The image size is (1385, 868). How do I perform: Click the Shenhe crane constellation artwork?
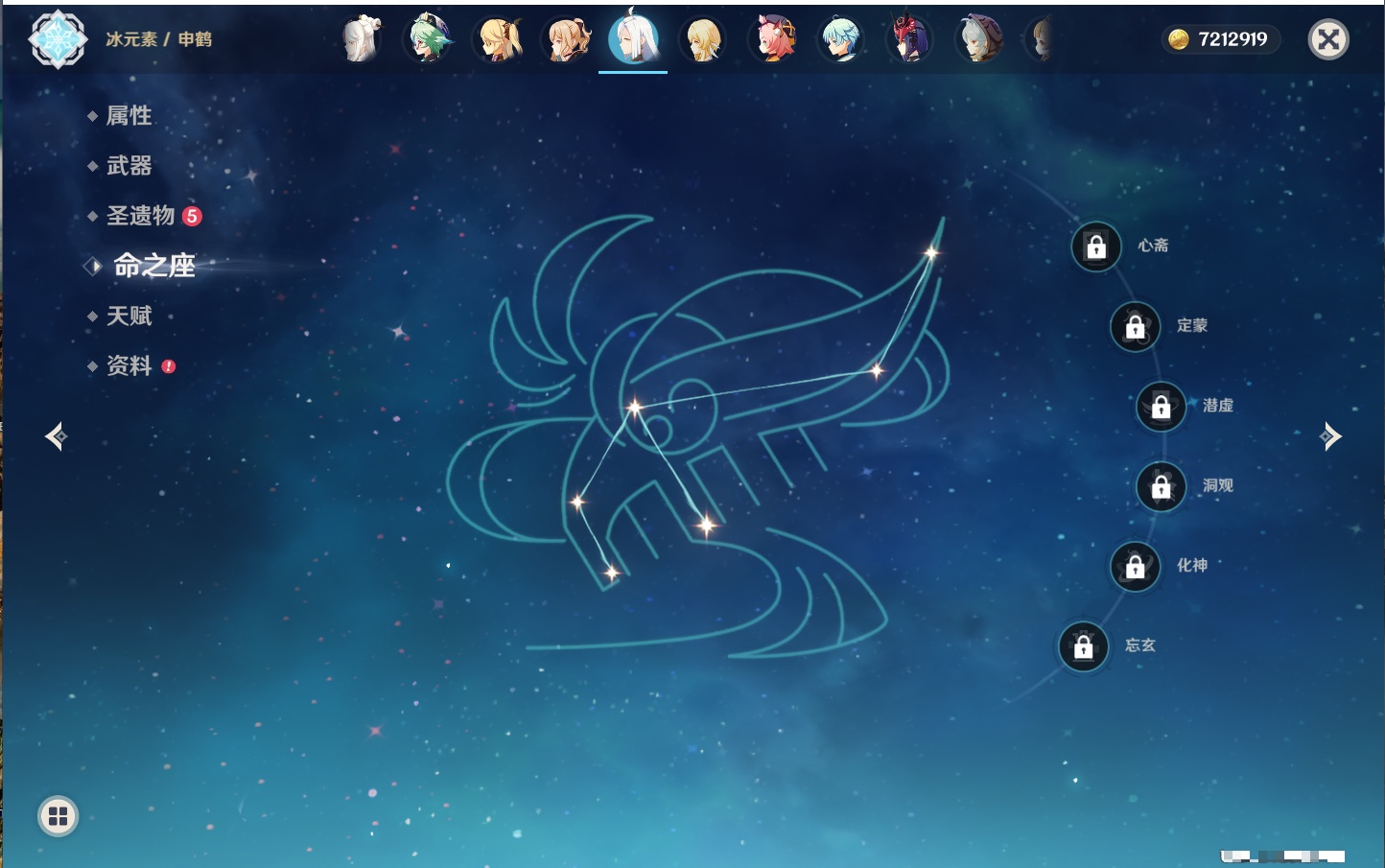[x=697, y=436]
